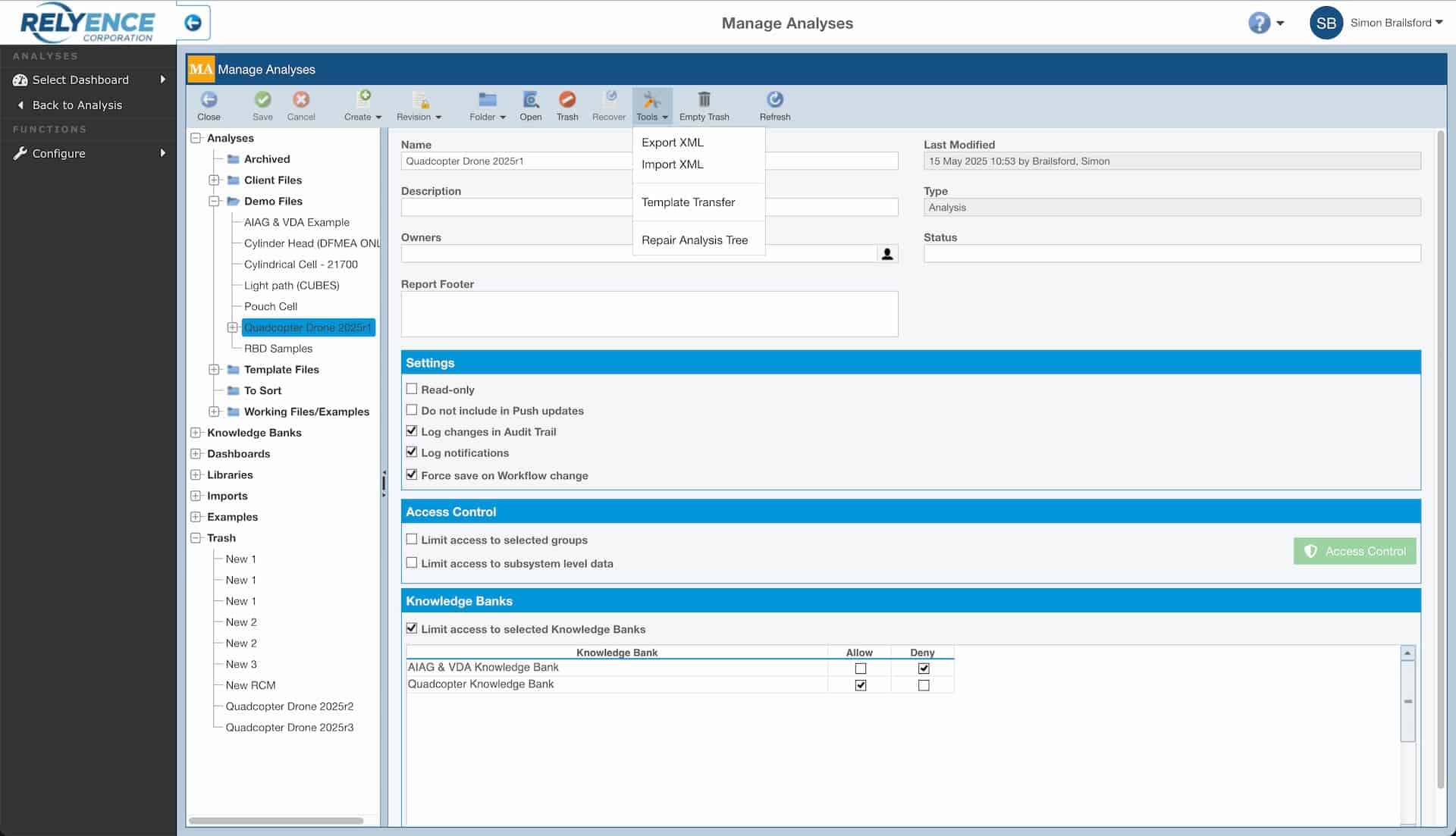Click Back to Analysis link

coord(77,105)
